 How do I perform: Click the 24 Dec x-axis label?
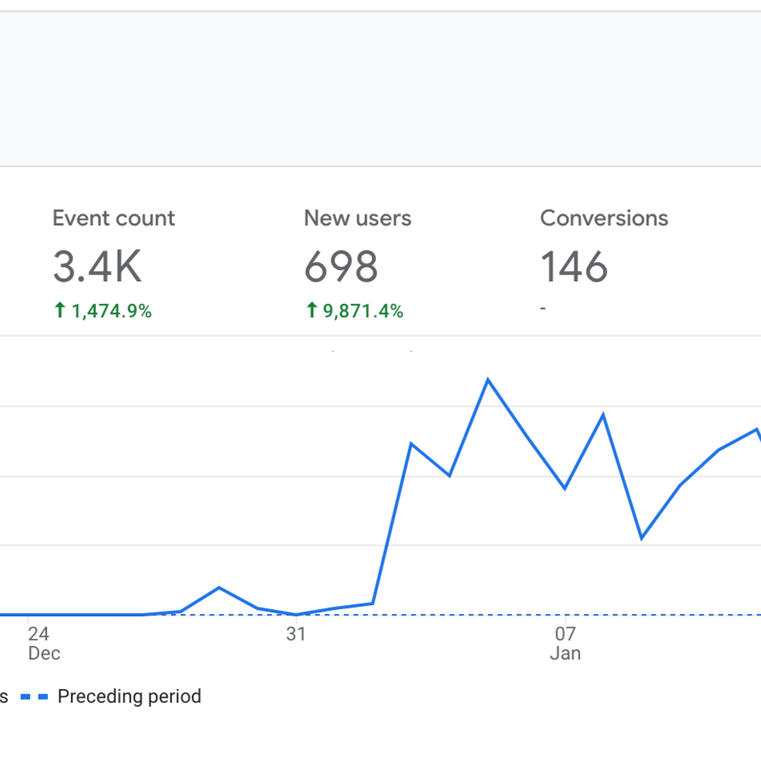point(42,643)
